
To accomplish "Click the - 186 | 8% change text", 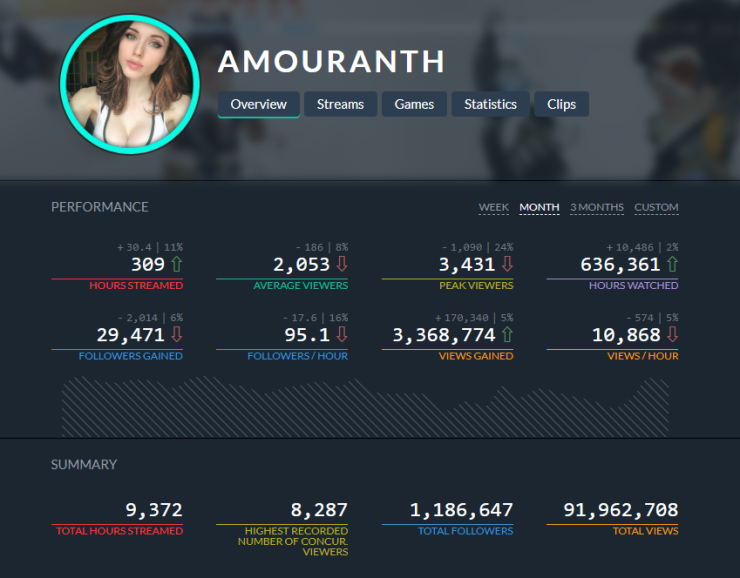I will click(x=322, y=247).
